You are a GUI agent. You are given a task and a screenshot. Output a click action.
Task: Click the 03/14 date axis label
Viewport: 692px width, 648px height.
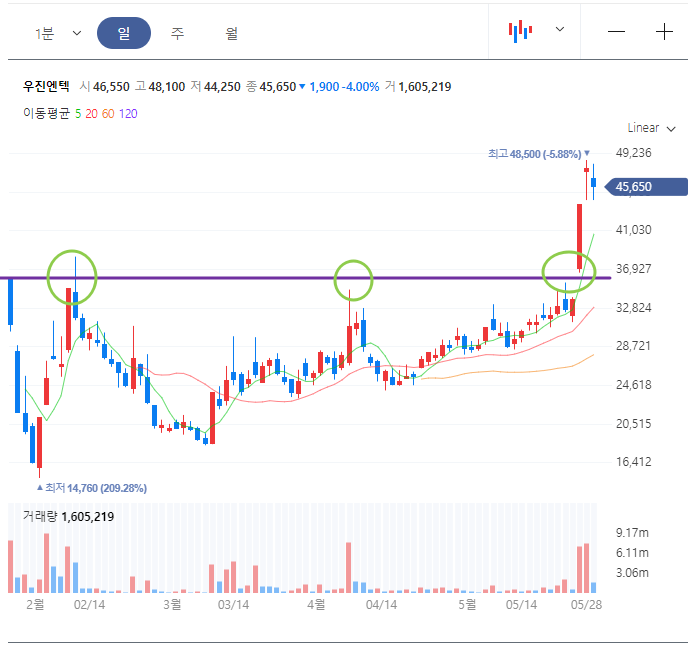[x=233, y=604]
